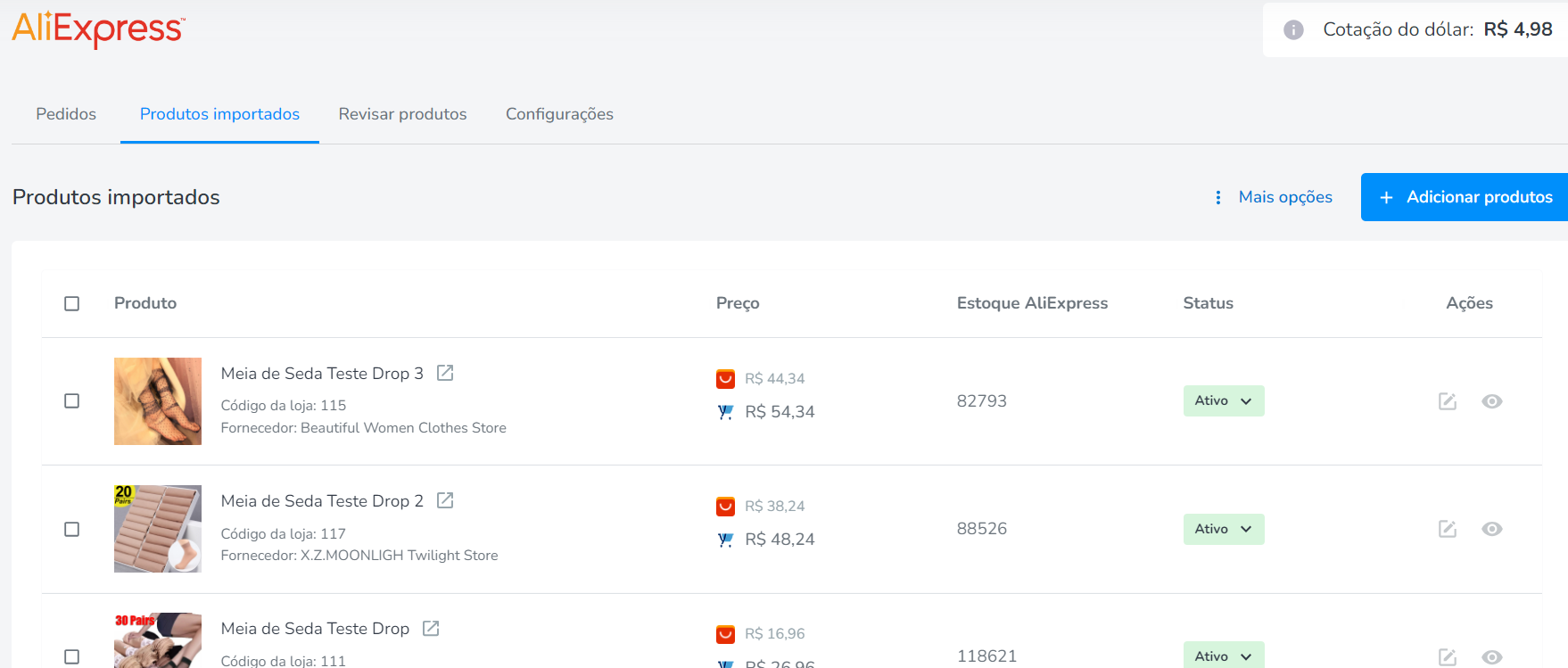This screenshot has width=1568, height=668.
Task: Select checkbox for Meia de Seda Teste Drop 3
Action: tap(72, 401)
